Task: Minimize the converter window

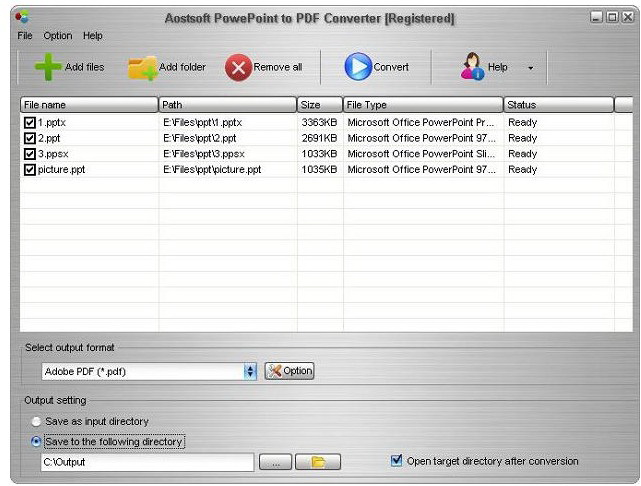Action: pyautogui.click(x=596, y=17)
